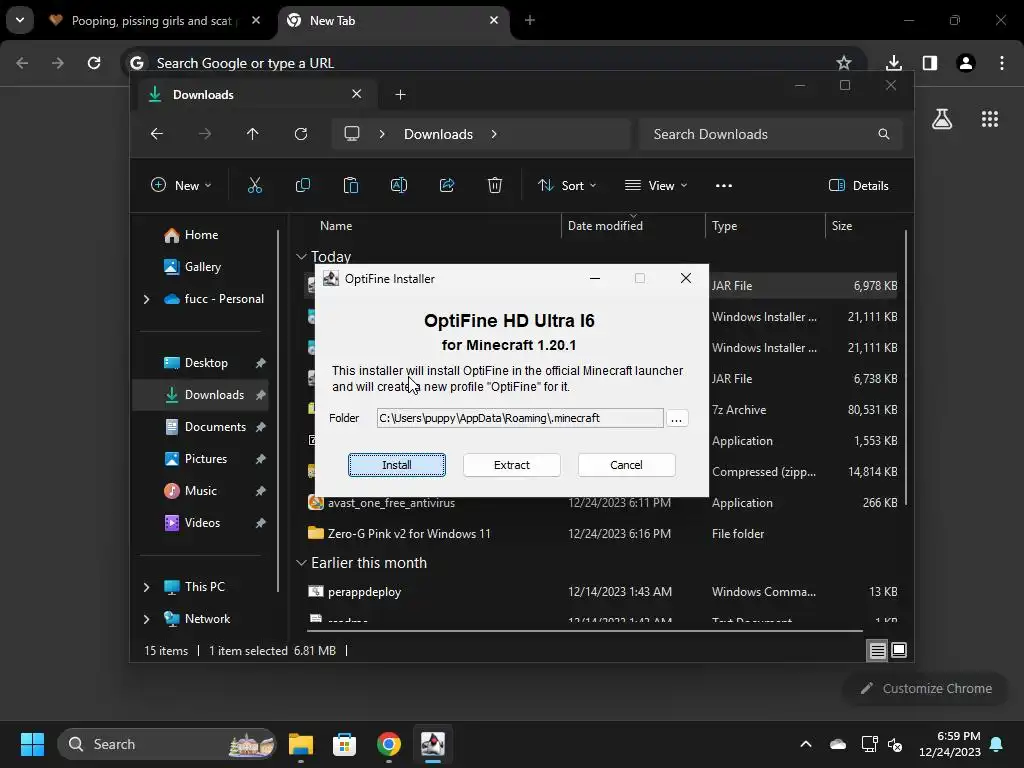Select Zero-G Pink v2 for Windows 11 folder

pos(409,534)
